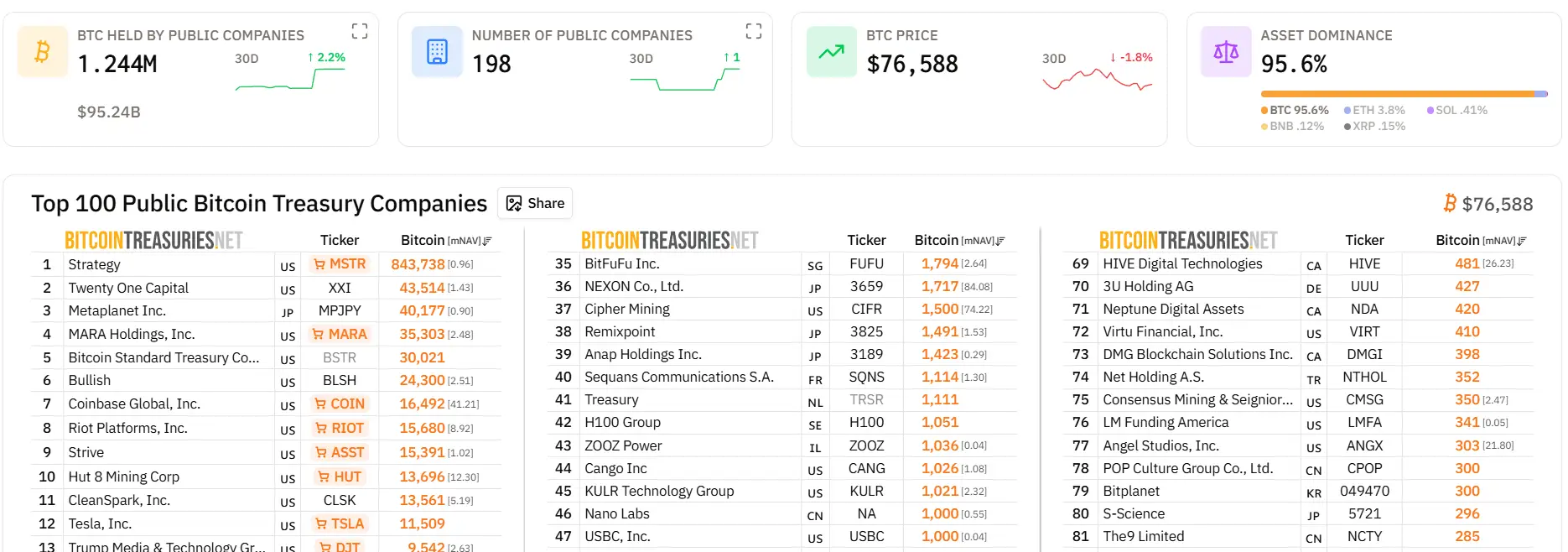Click the ASST ticker cart badge

click(340, 452)
